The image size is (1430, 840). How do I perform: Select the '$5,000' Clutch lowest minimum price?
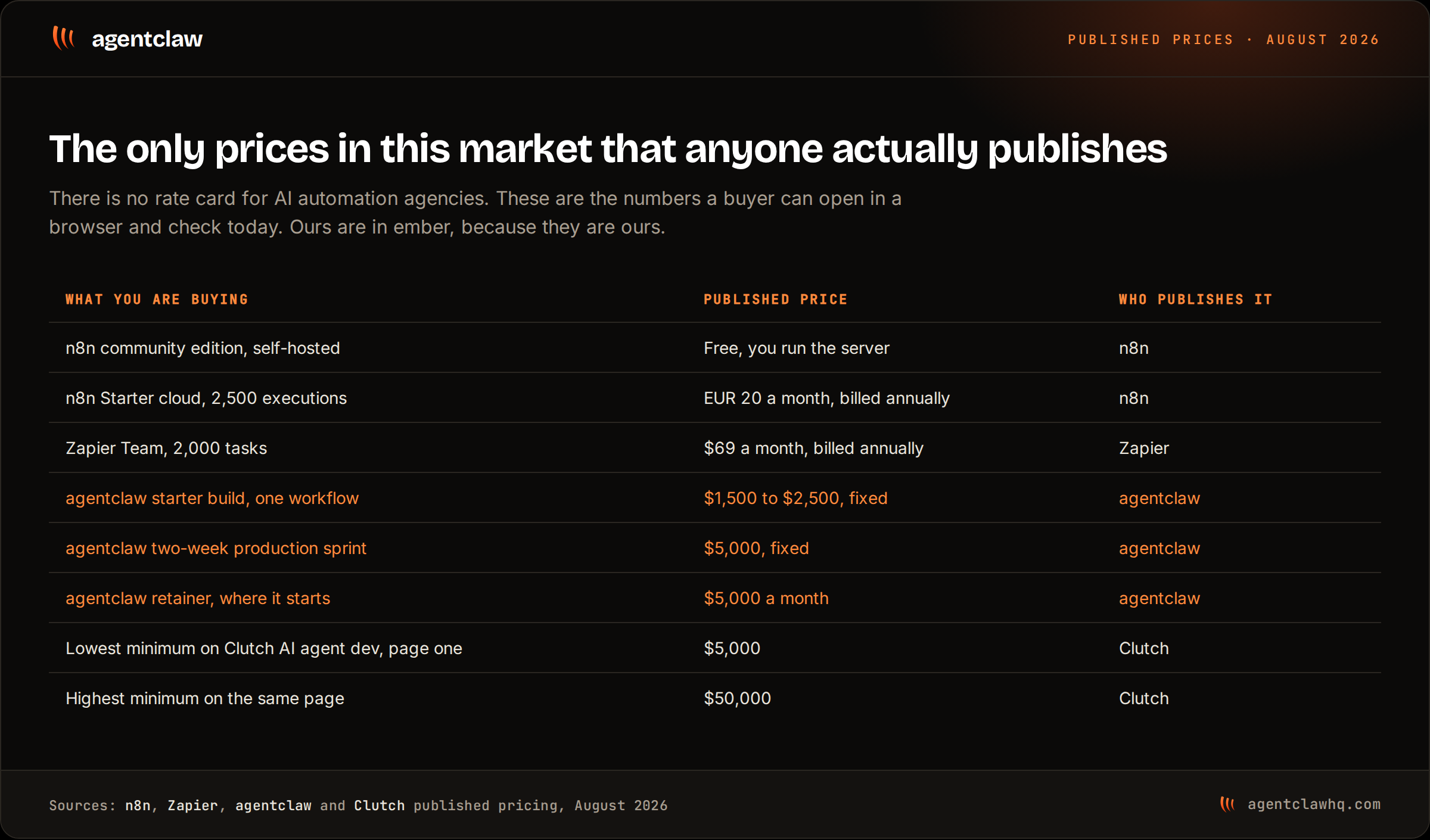[x=732, y=648]
